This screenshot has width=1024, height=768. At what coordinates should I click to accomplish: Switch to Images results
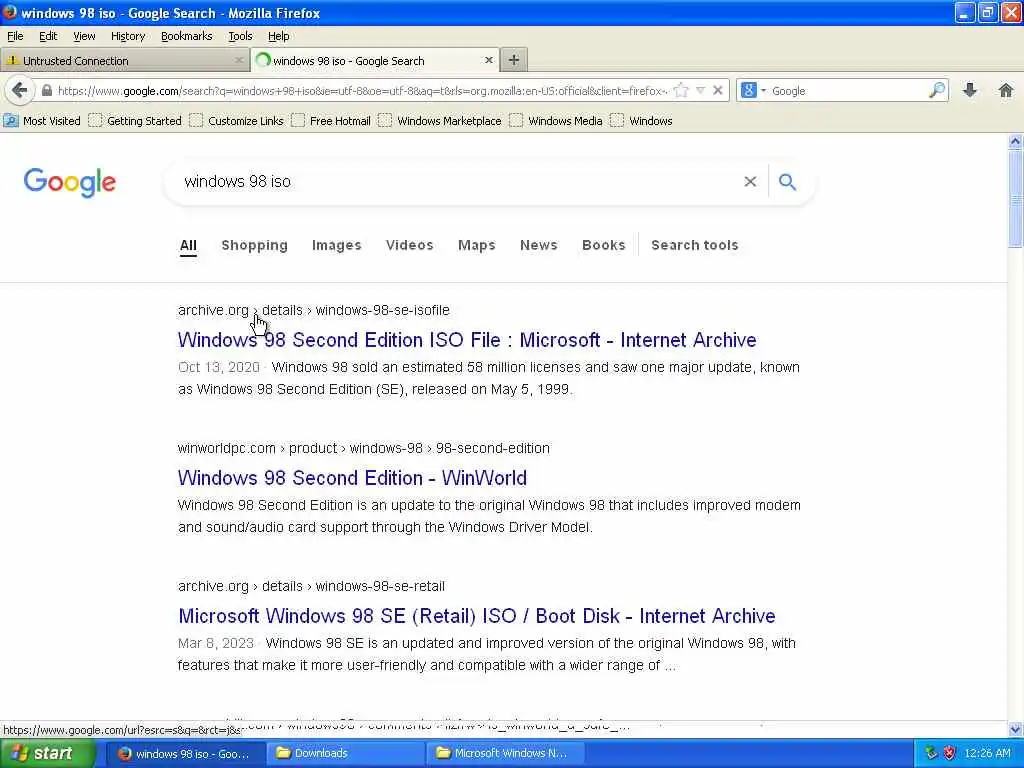point(336,246)
